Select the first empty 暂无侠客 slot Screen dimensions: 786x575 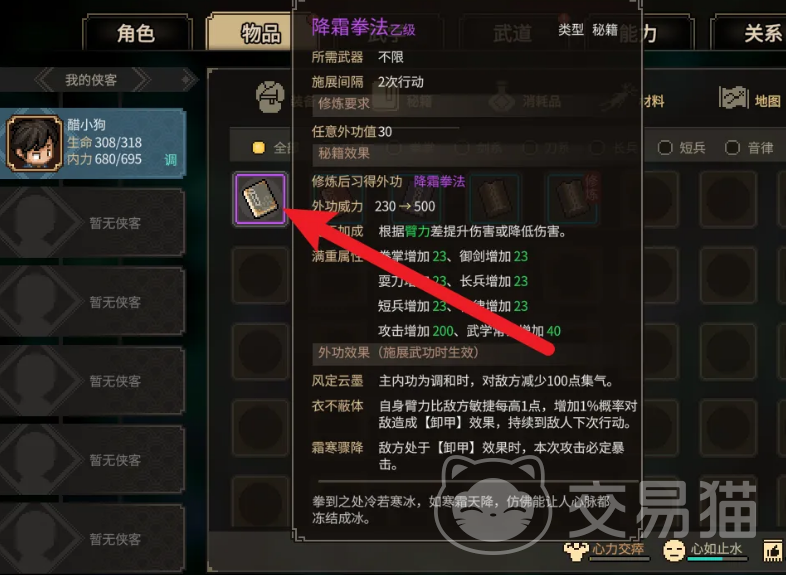[92, 223]
